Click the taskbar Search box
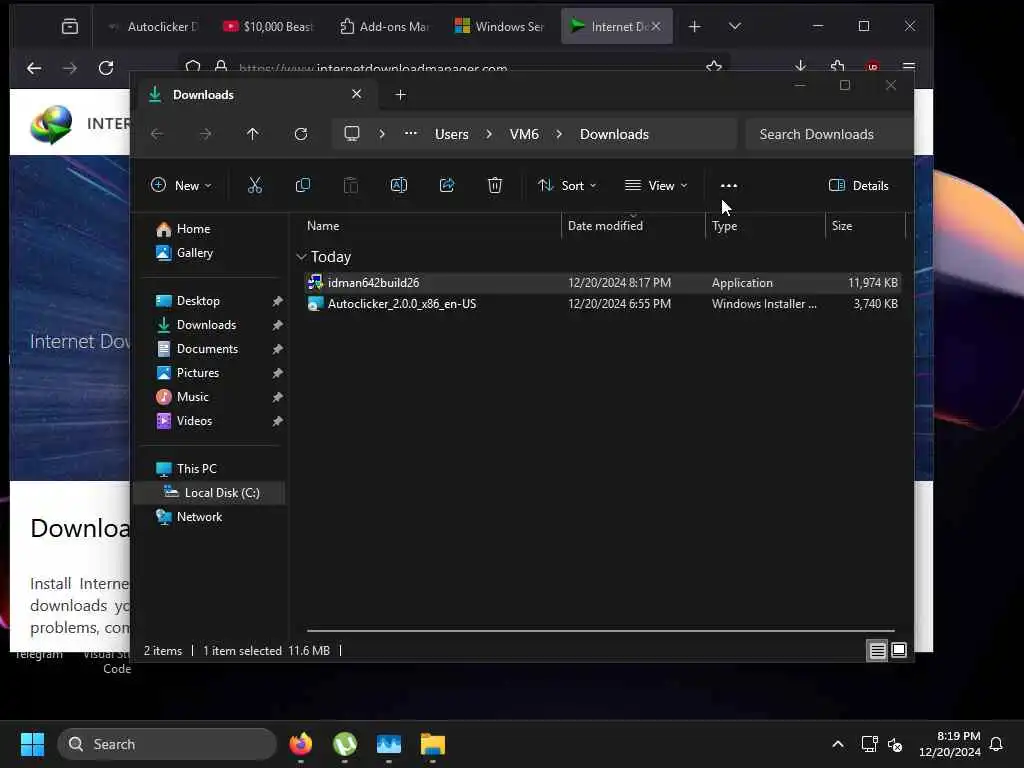 click(x=167, y=744)
